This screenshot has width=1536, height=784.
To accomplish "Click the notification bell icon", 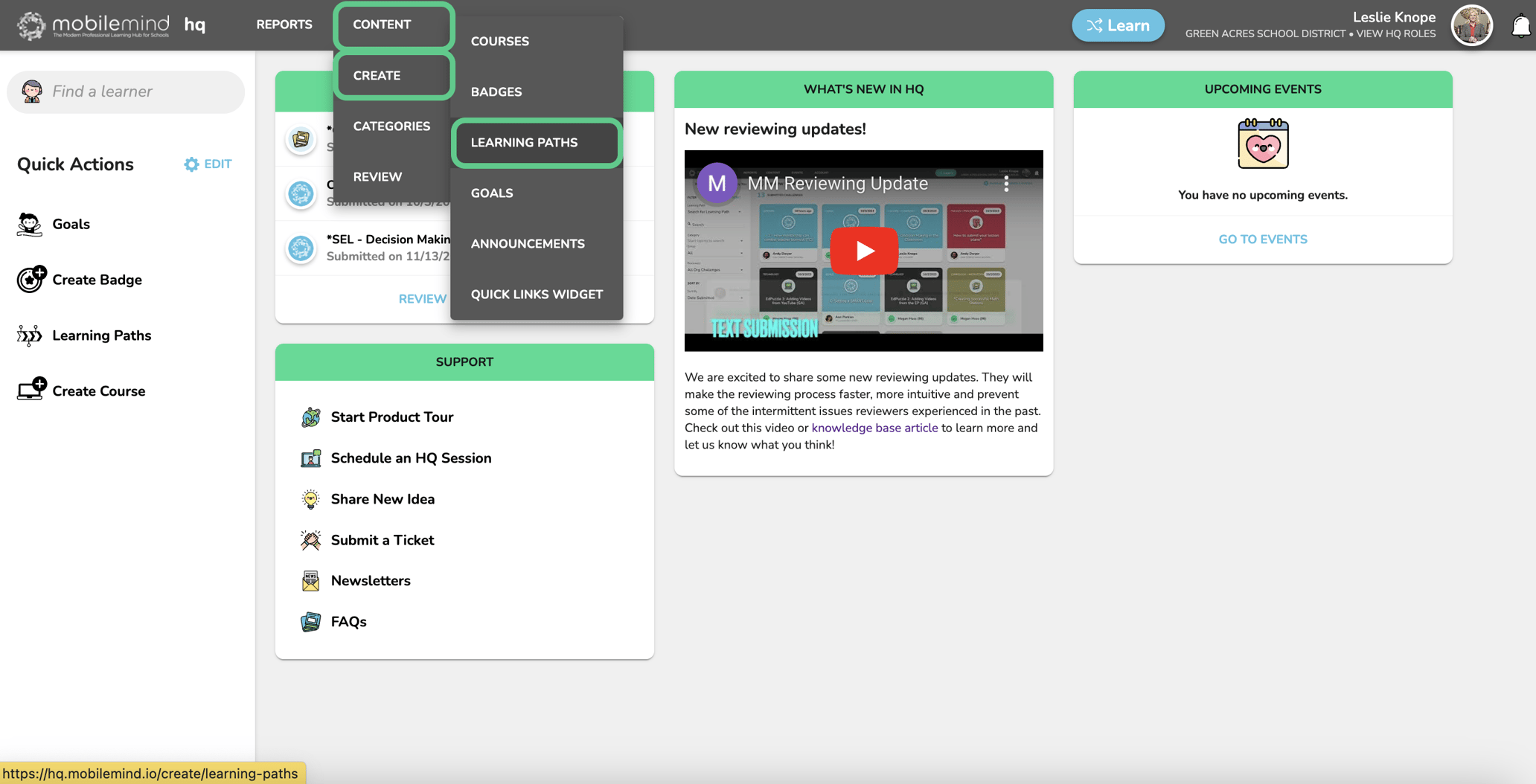I will tap(1521, 26).
